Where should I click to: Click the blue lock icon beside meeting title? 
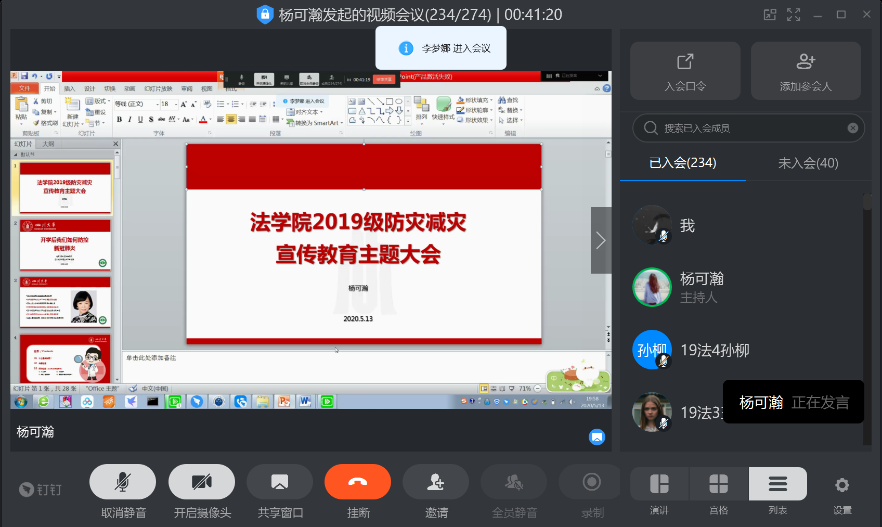[x=265, y=14]
